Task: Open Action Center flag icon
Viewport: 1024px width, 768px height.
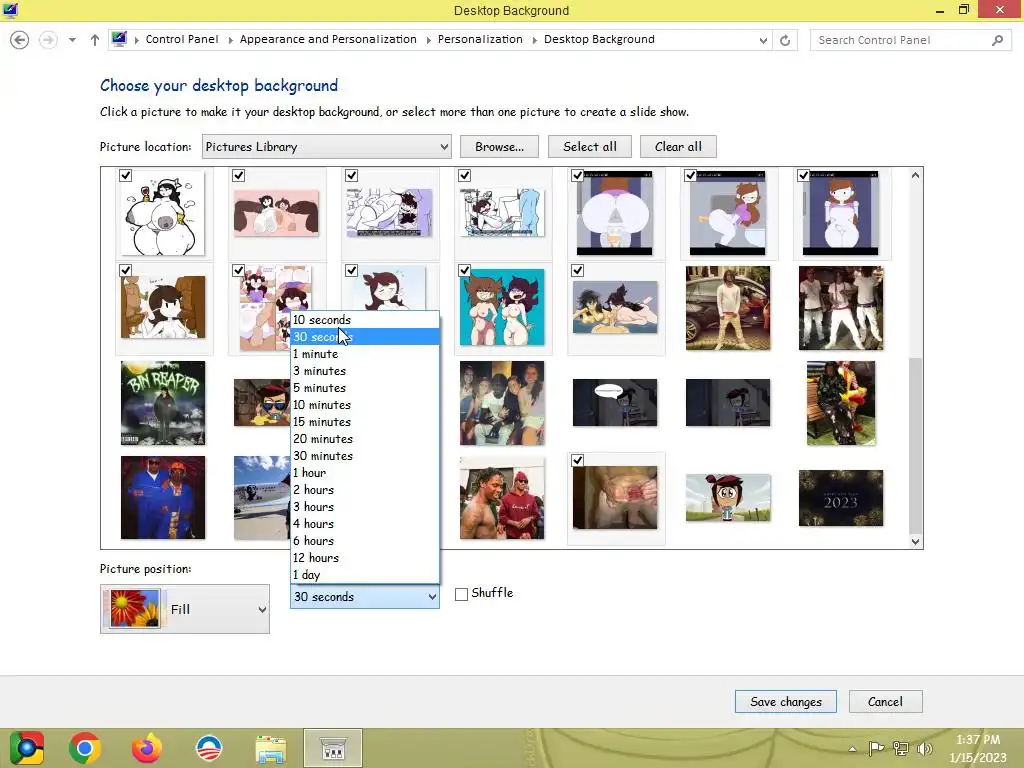Action: (876, 748)
